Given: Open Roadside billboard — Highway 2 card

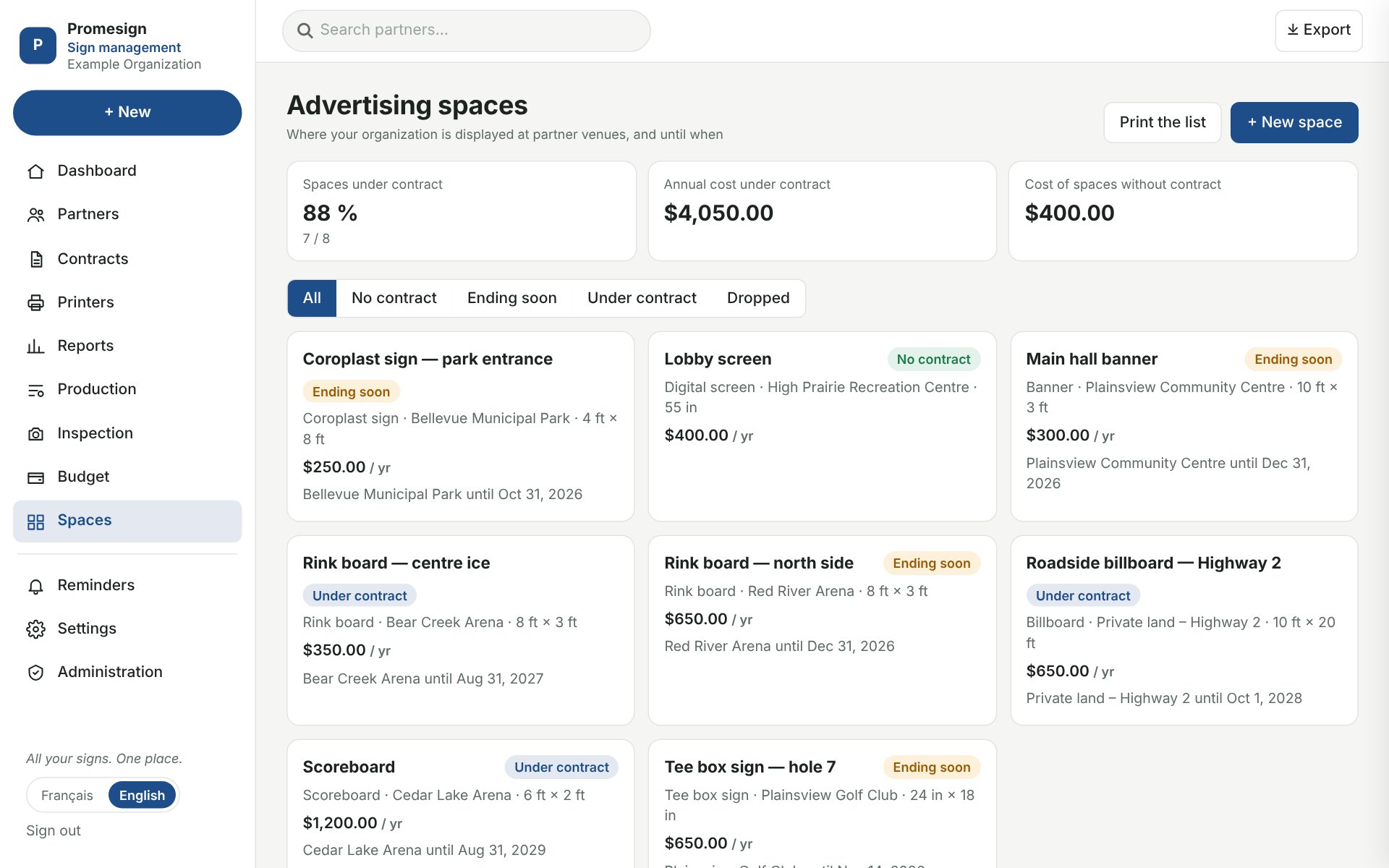Looking at the screenshot, I should pos(1184,630).
